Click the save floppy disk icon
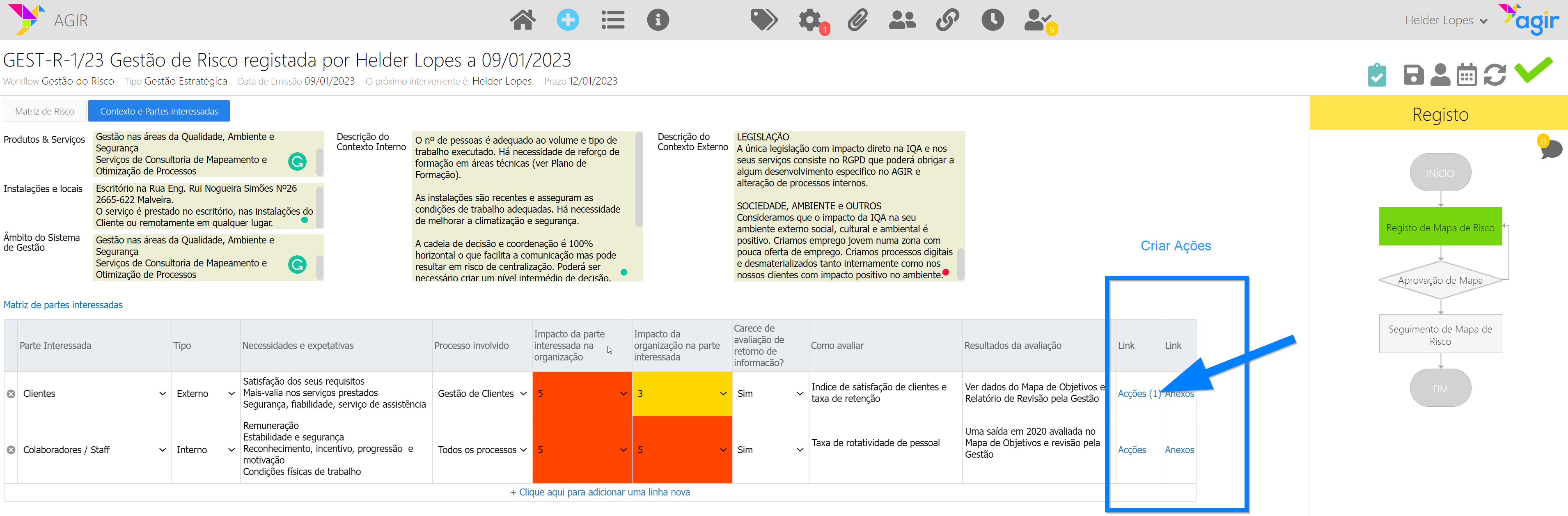 coord(1413,75)
